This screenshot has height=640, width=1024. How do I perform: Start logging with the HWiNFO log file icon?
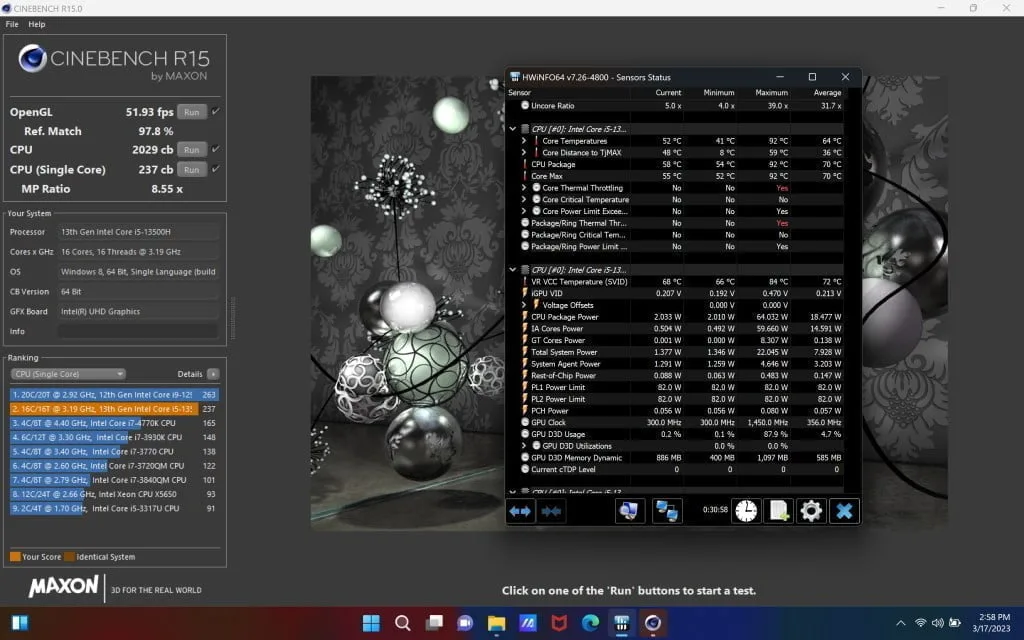778,511
